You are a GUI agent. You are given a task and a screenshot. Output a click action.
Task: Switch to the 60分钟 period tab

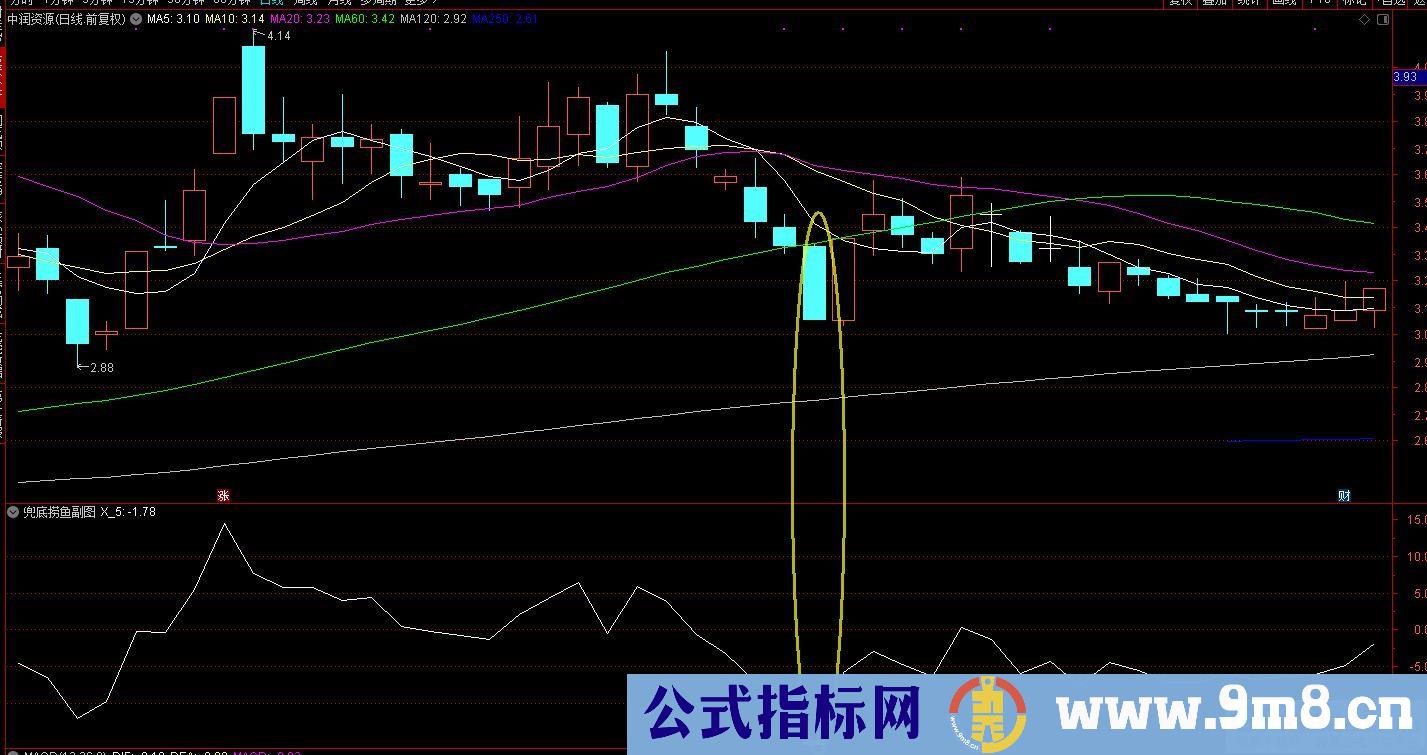coord(231,3)
